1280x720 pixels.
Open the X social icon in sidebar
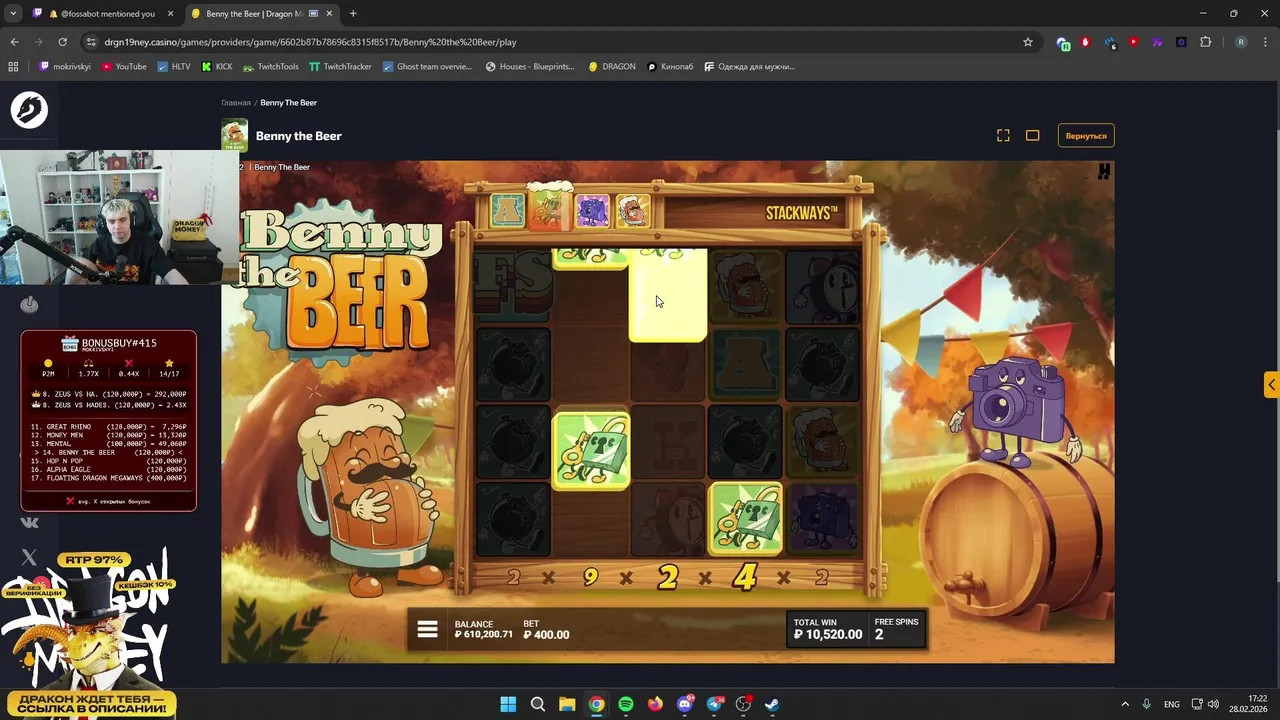pyautogui.click(x=29, y=557)
